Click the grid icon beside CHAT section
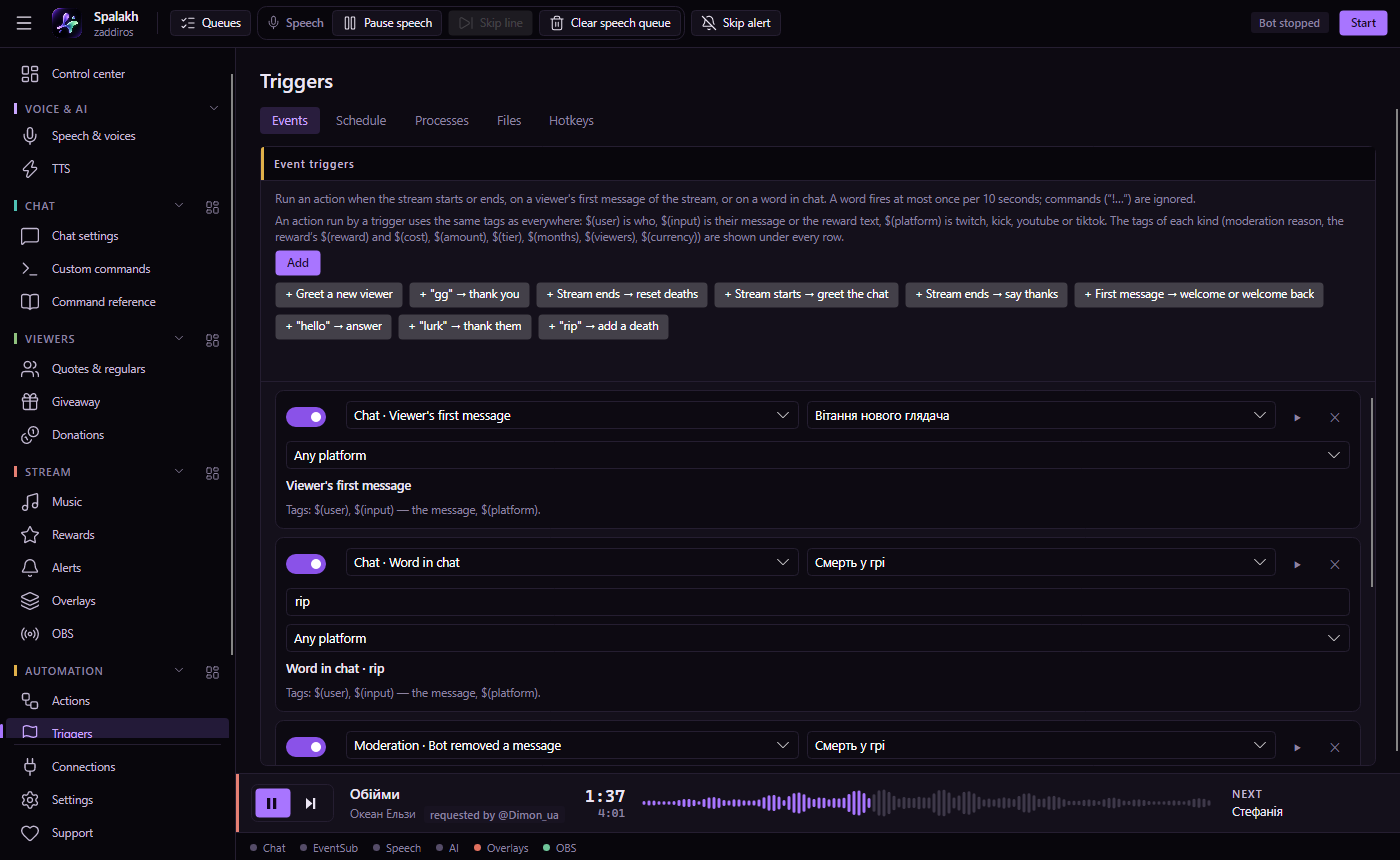This screenshot has height=860, width=1400. (212, 207)
